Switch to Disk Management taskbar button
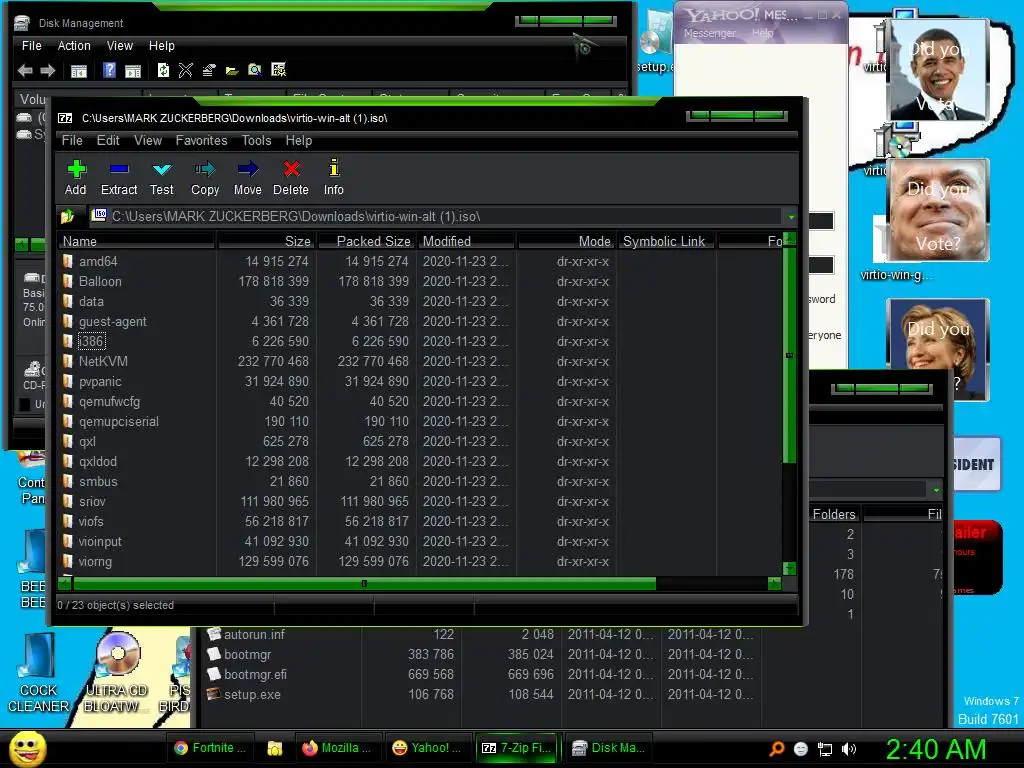This screenshot has height=768, width=1024. point(608,748)
